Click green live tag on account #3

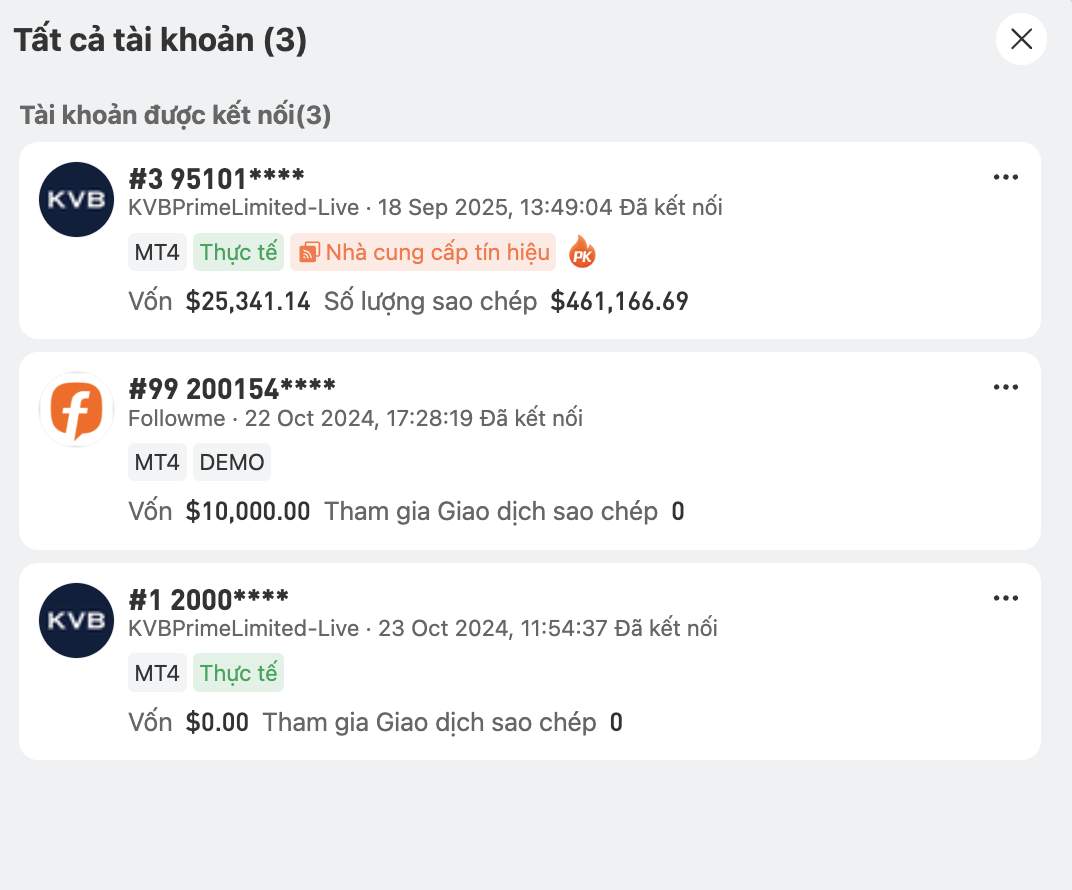[x=238, y=252]
